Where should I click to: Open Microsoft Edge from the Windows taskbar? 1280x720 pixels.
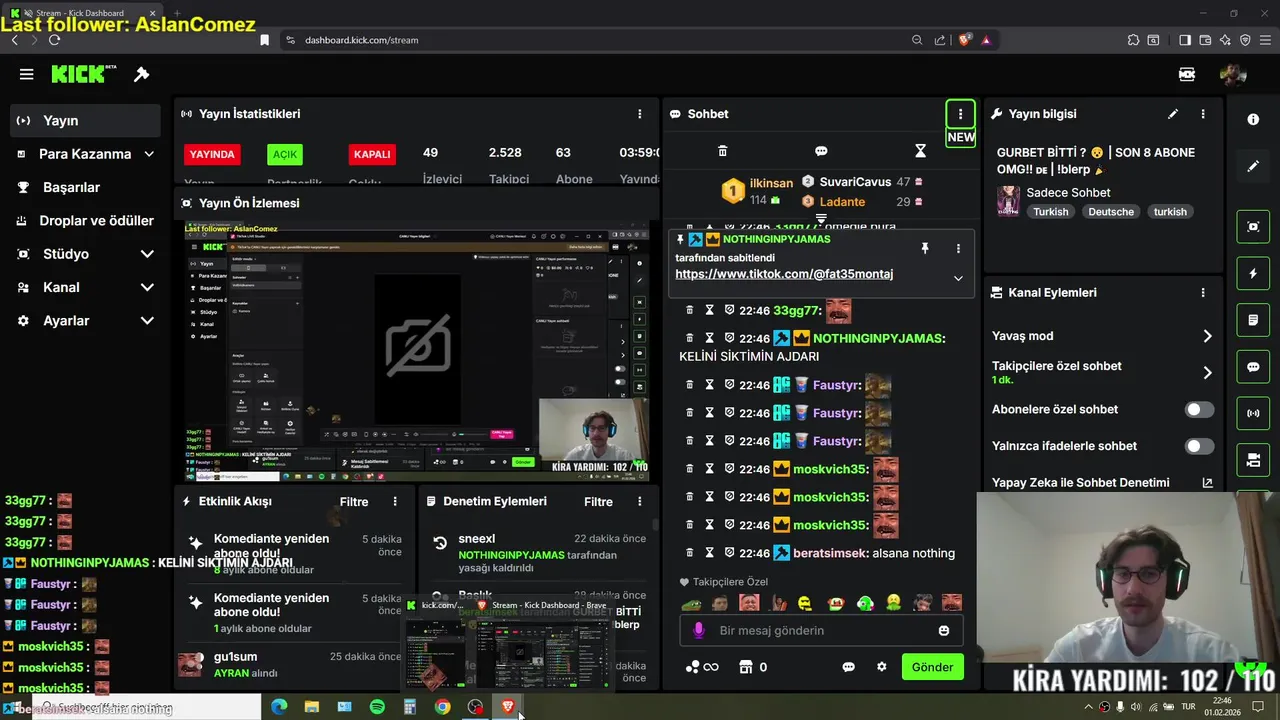pos(279,707)
